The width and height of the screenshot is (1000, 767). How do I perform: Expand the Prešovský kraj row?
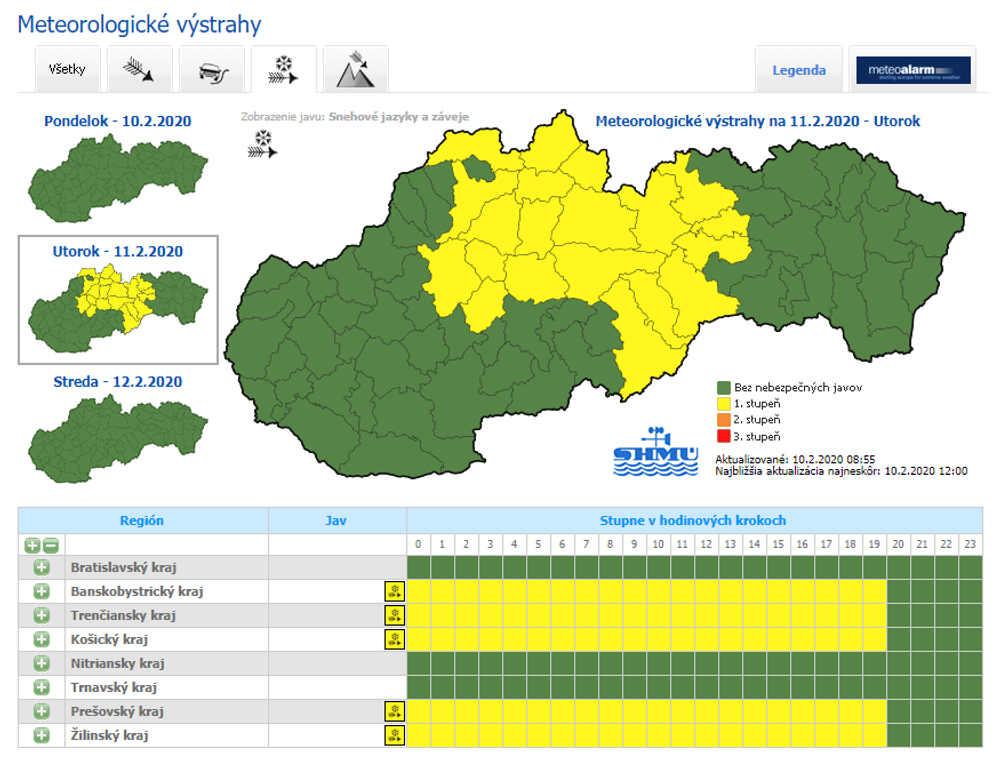(42, 711)
